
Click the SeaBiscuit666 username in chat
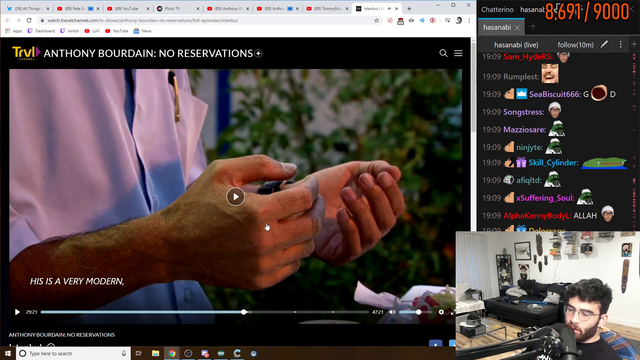pyautogui.click(x=555, y=94)
